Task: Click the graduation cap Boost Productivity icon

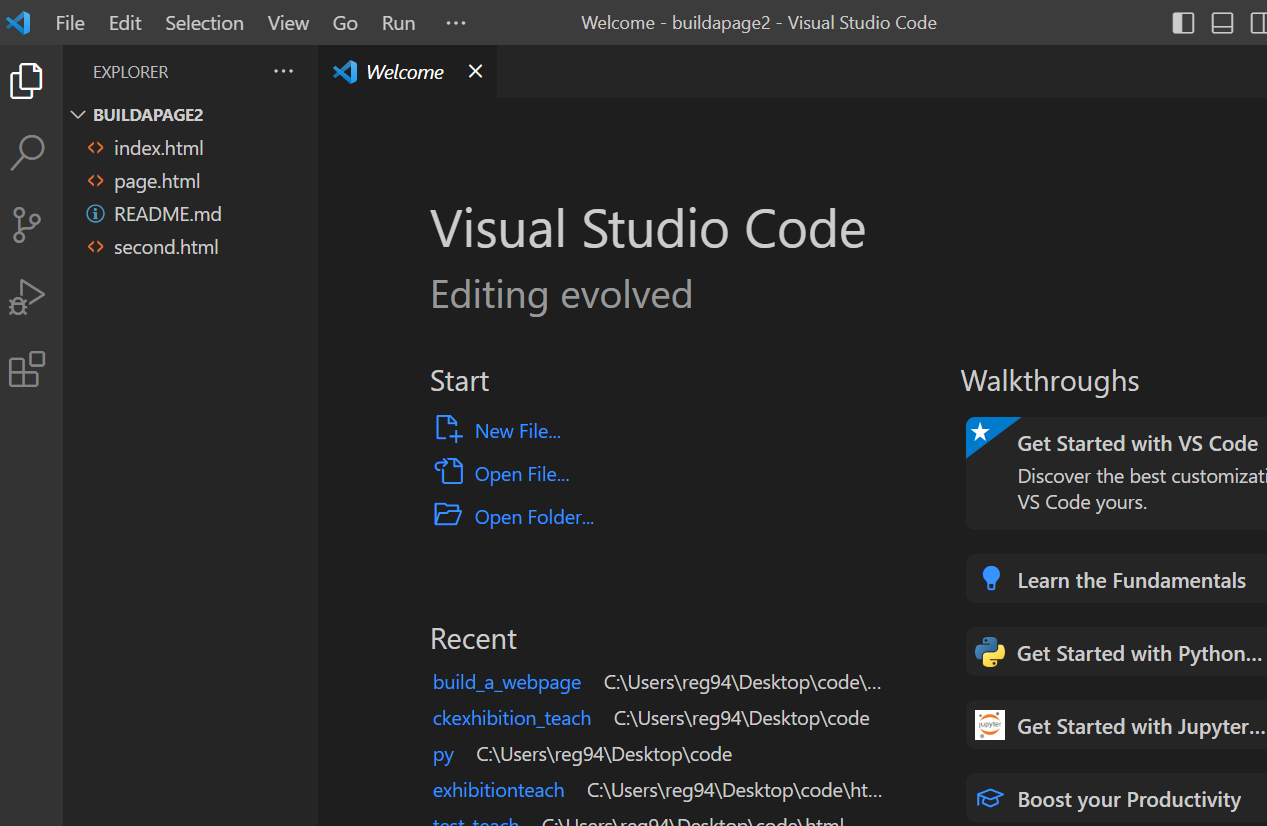Action: [990, 798]
